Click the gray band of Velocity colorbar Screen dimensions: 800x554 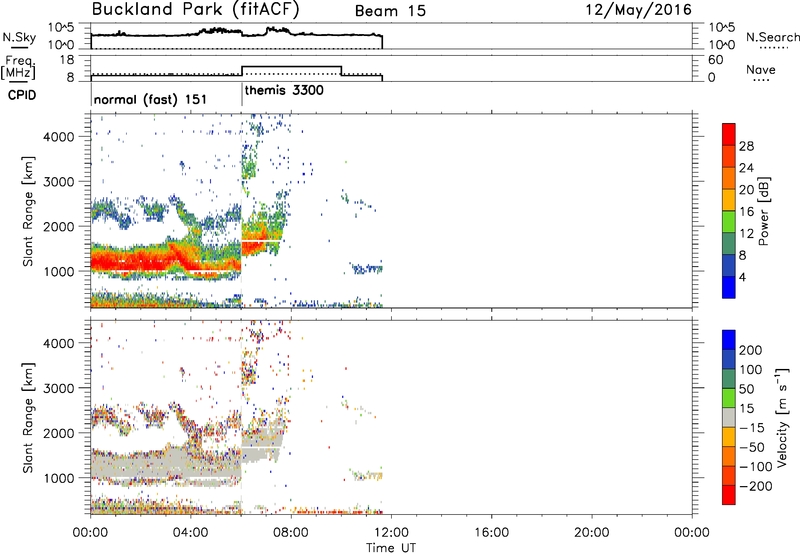729,417
